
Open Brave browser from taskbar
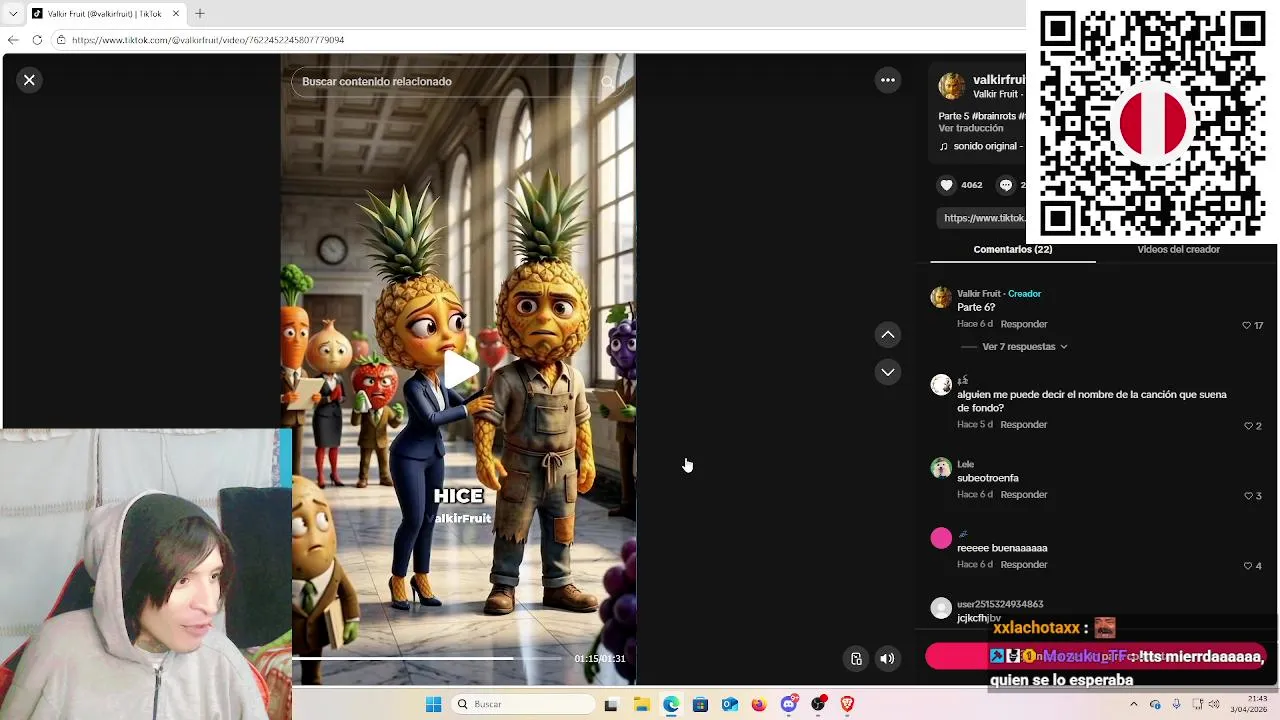[x=848, y=705]
